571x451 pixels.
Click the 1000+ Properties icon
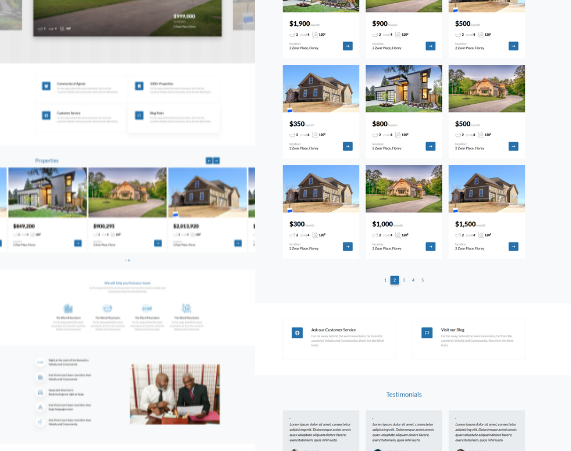139,86
